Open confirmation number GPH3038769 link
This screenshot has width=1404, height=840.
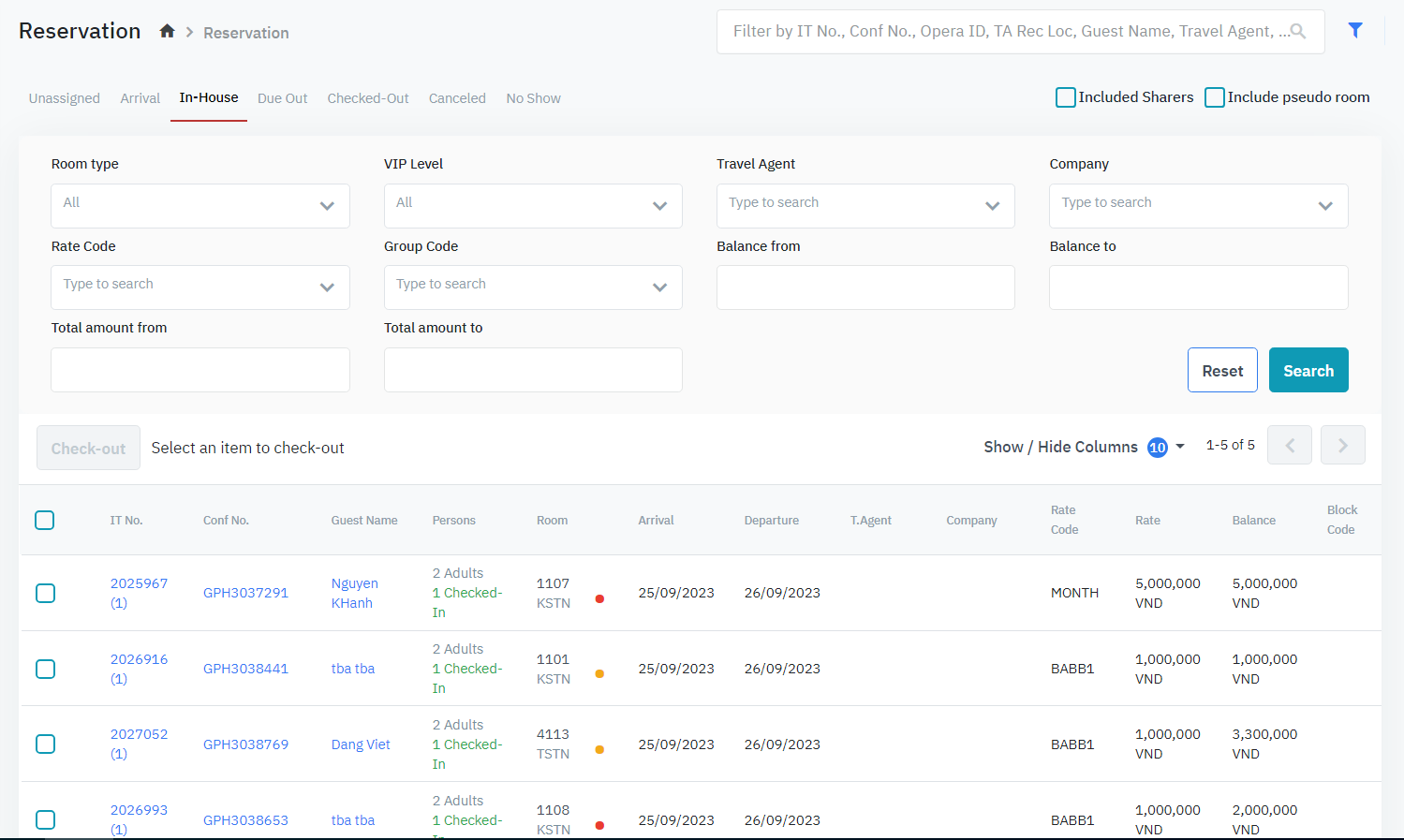click(x=245, y=744)
